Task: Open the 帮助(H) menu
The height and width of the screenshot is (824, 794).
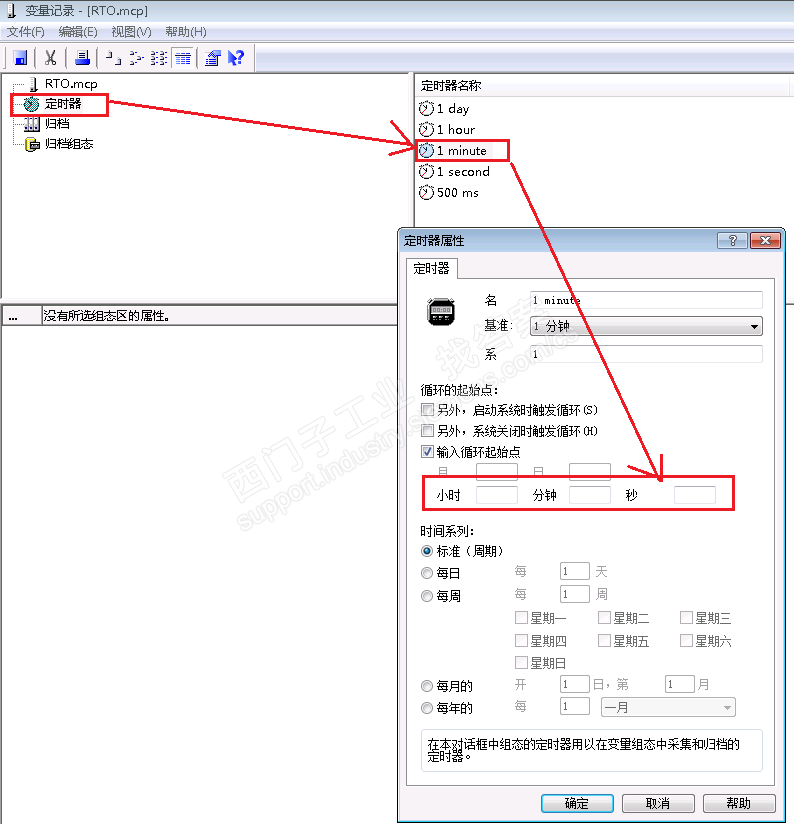Action: tap(185, 32)
